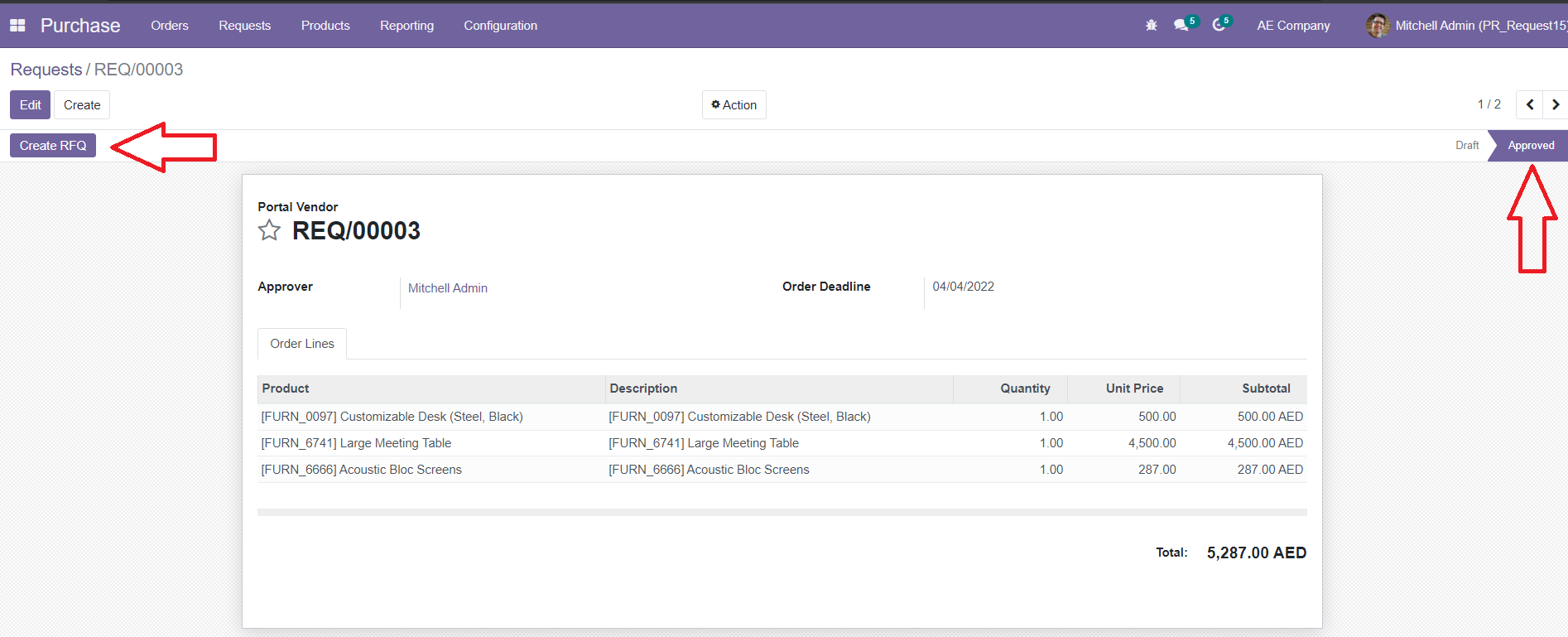Toggle the favorite star for REQ/00003

click(269, 230)
